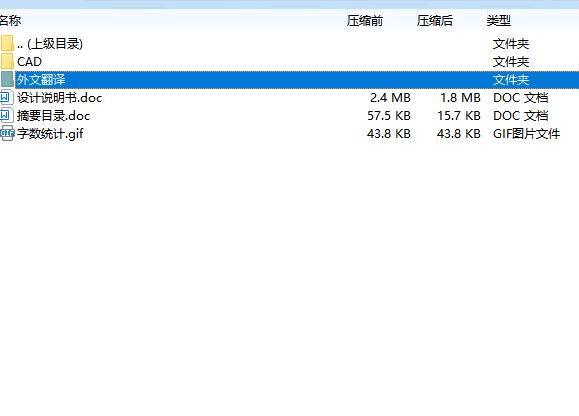Screen dimensions: 579x416
Task: Click 文件夹 type of the CAD row
Action: pyautogui.click(x=511, y=62)
